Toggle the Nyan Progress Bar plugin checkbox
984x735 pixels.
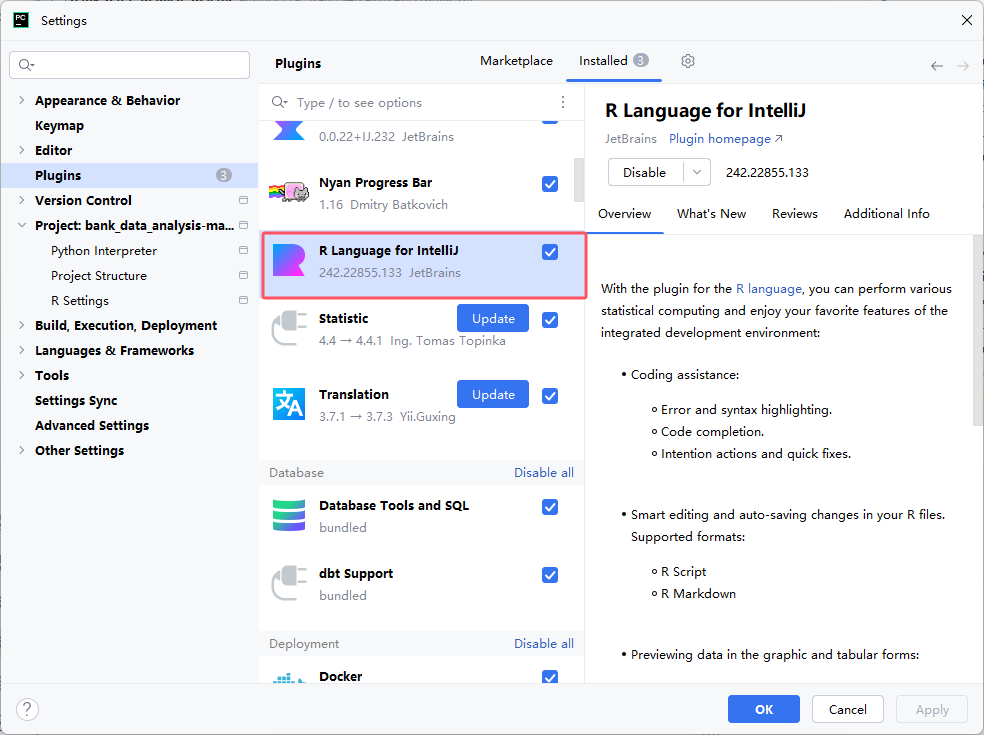550,184
